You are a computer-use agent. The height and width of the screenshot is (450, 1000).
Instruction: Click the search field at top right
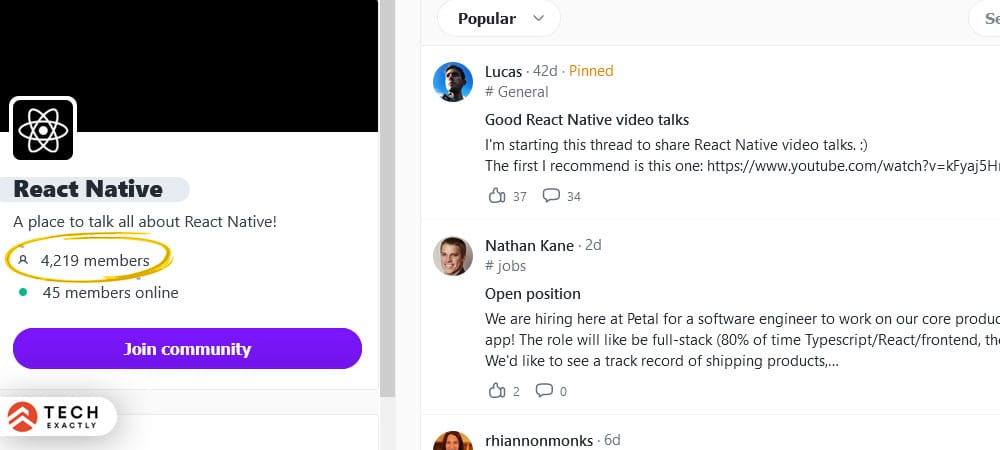(984, 18)
